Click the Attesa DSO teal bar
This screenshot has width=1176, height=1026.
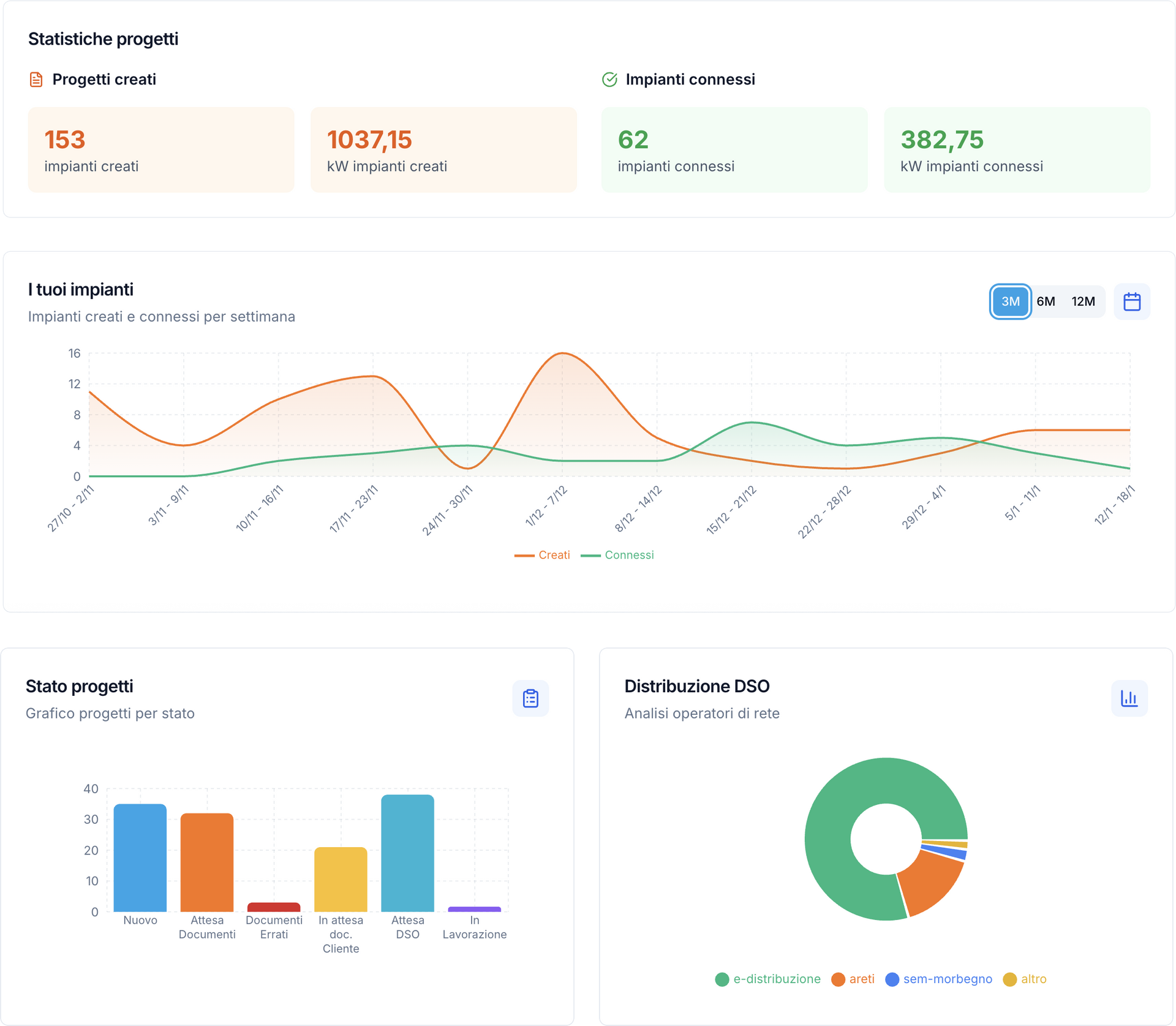click(407, 853)
